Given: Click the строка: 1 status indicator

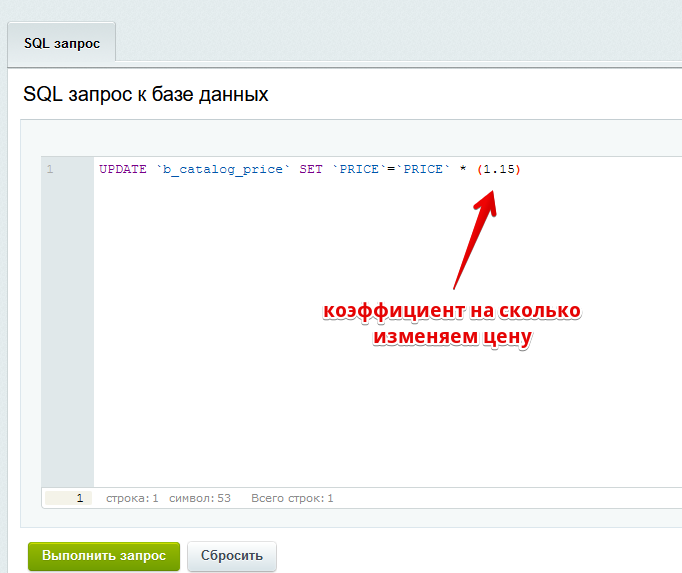Looking at the screenshot, I should pyautogui.click(x=132, y=498).
